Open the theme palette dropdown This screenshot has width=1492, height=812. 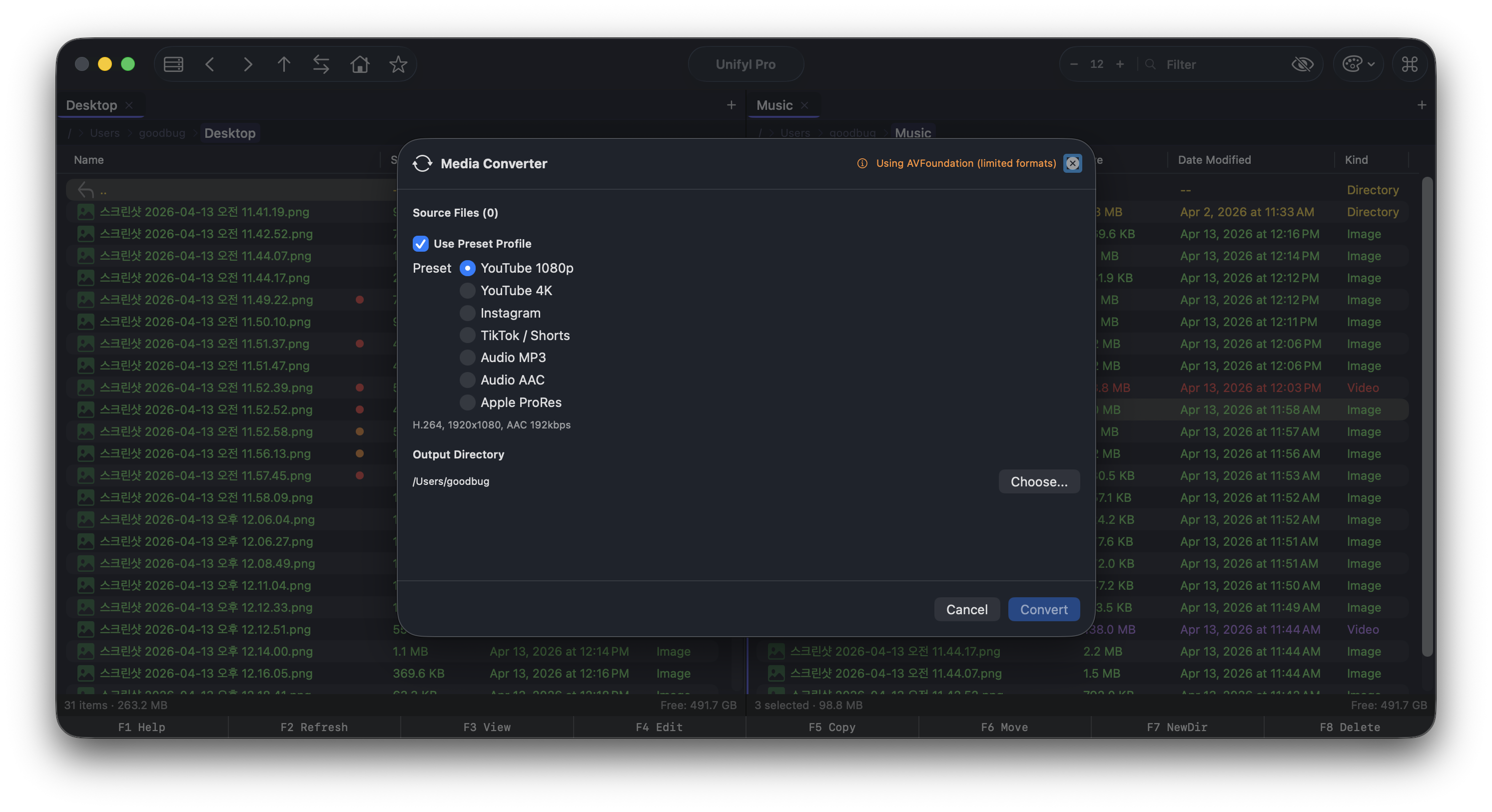coord(1358,64)
